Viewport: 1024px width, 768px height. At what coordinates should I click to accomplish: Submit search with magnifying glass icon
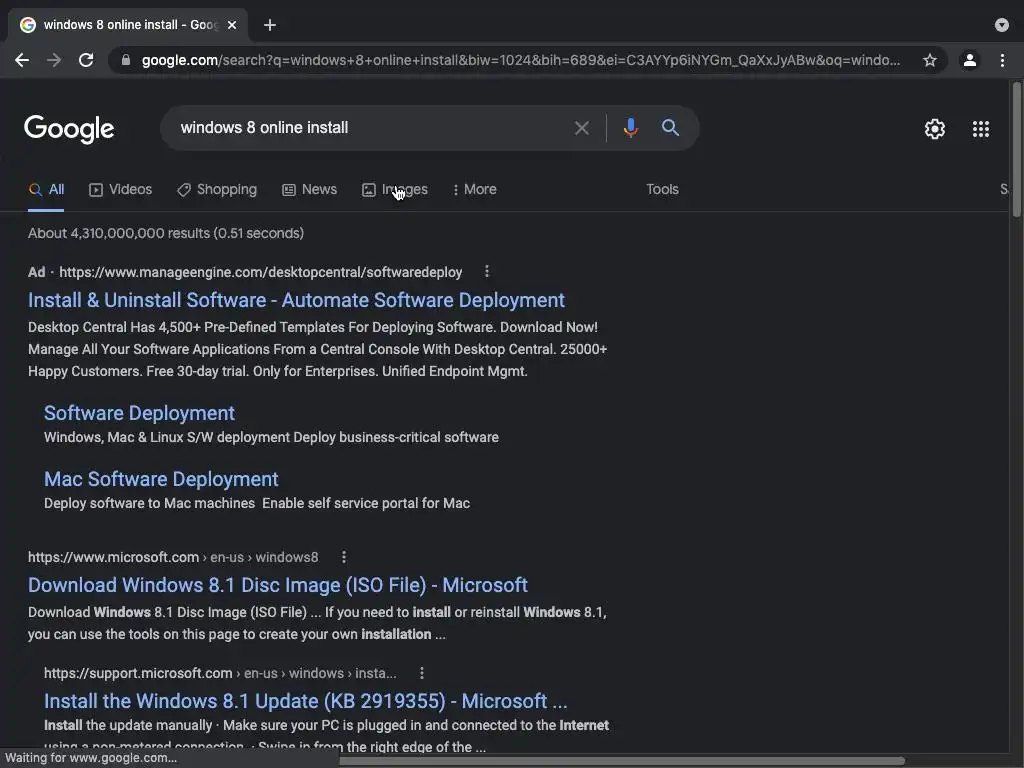pos(670,127)
